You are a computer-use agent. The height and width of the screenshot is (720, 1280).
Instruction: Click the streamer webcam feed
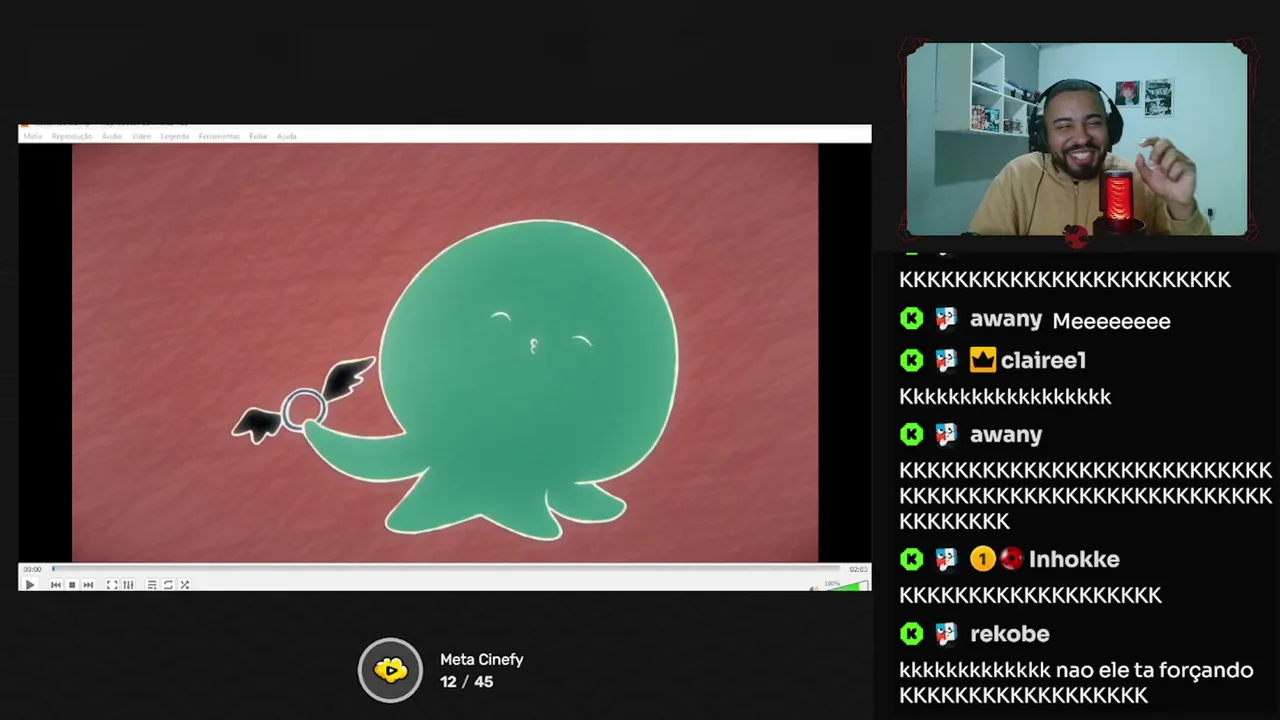pos(1077,139)
